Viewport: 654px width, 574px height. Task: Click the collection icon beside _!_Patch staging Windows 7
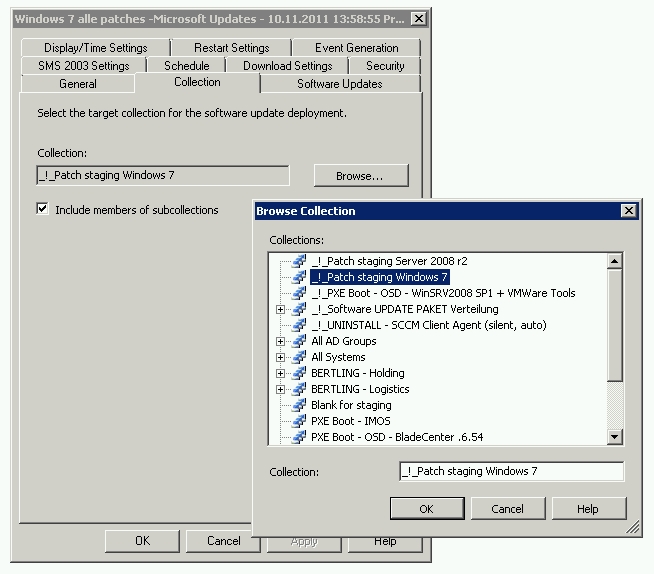(x=299, y=277)
